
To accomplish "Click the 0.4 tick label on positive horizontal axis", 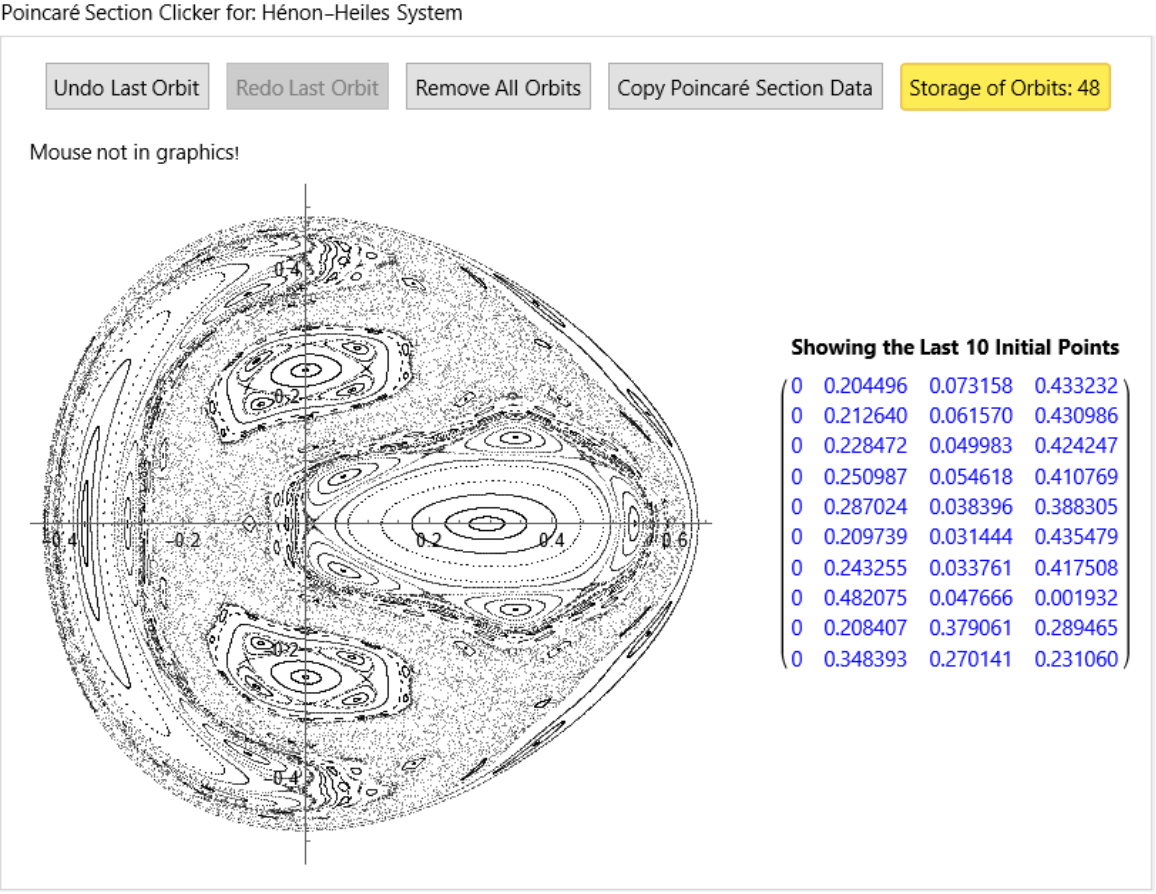I will [551, 540].
